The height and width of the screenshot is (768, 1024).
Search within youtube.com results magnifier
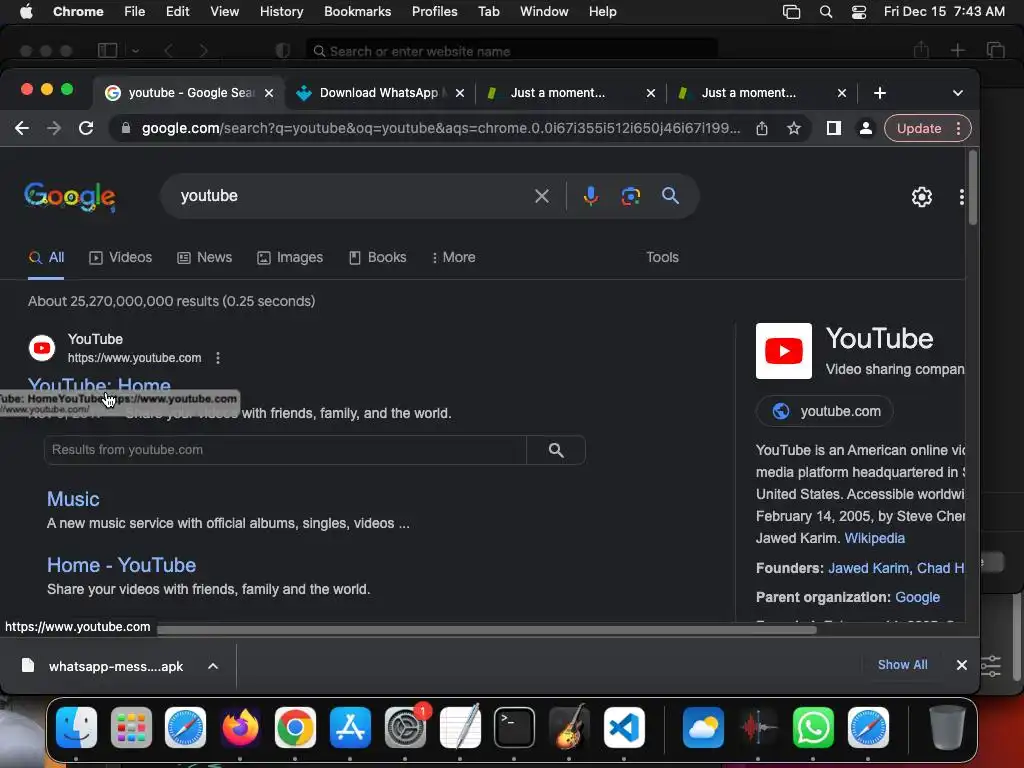[556, 450]
